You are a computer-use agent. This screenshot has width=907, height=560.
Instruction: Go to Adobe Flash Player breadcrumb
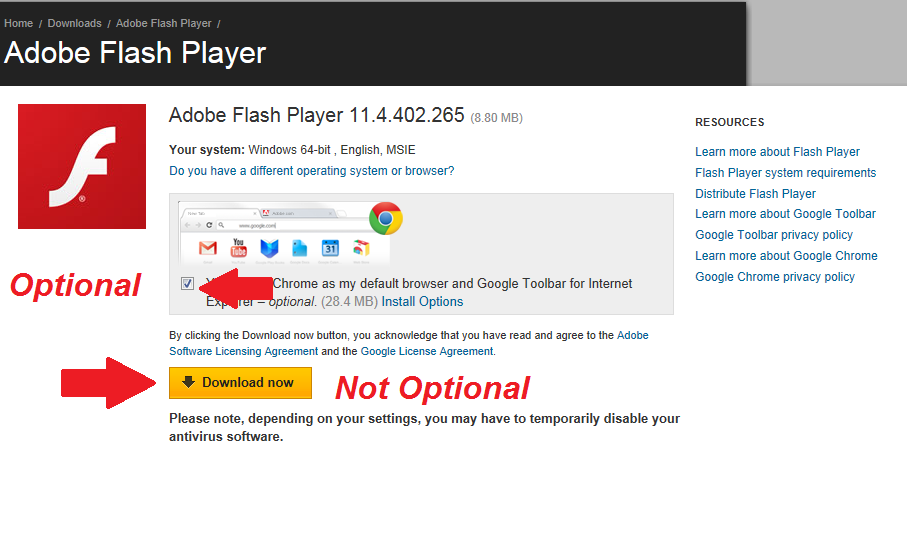tap(164, 24)
